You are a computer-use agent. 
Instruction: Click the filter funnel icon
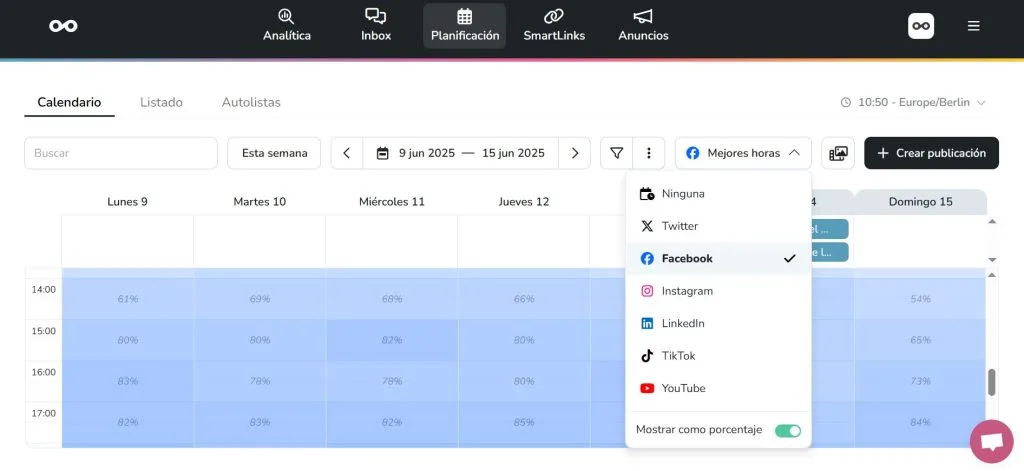tap(617, 153)
